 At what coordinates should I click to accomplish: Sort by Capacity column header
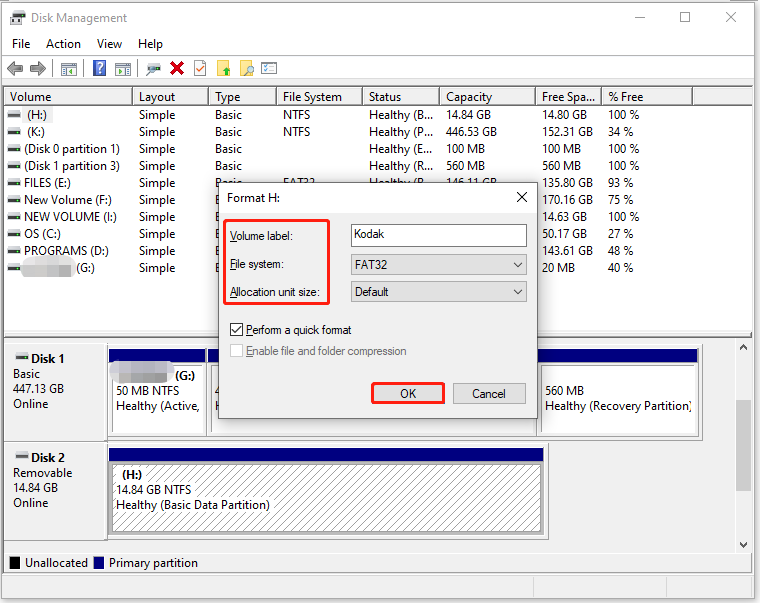488,96
